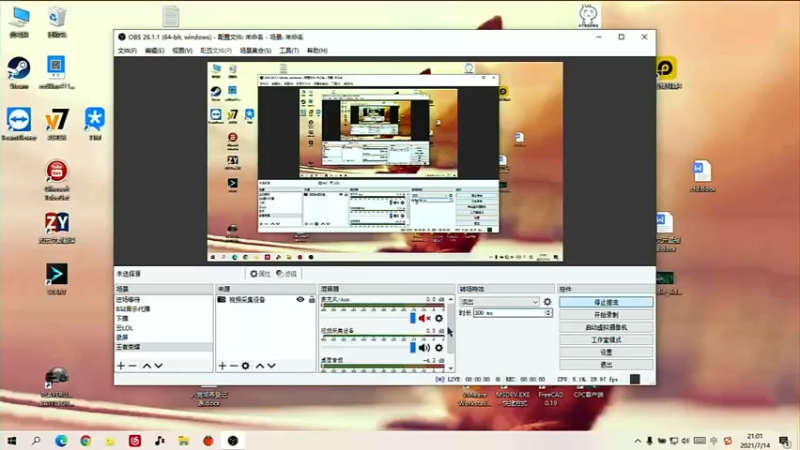The height and width of the screenshot is (450, 800).
Task: Move the selected source up
Action: (x=260, y=366)
